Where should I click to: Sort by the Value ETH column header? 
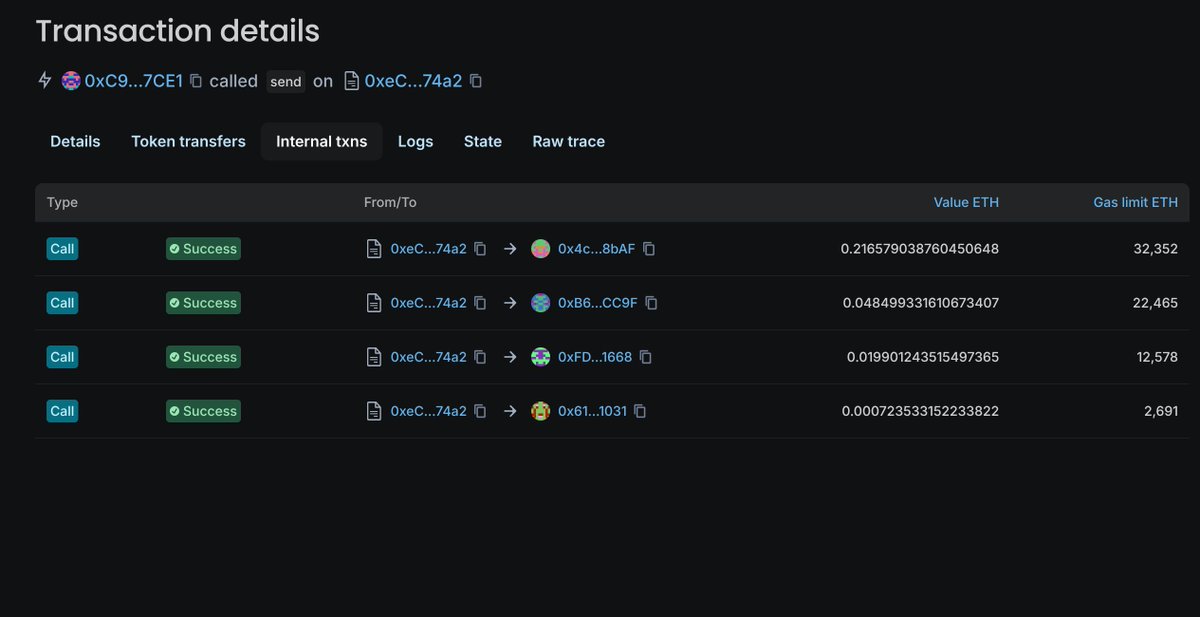(966, 202)
